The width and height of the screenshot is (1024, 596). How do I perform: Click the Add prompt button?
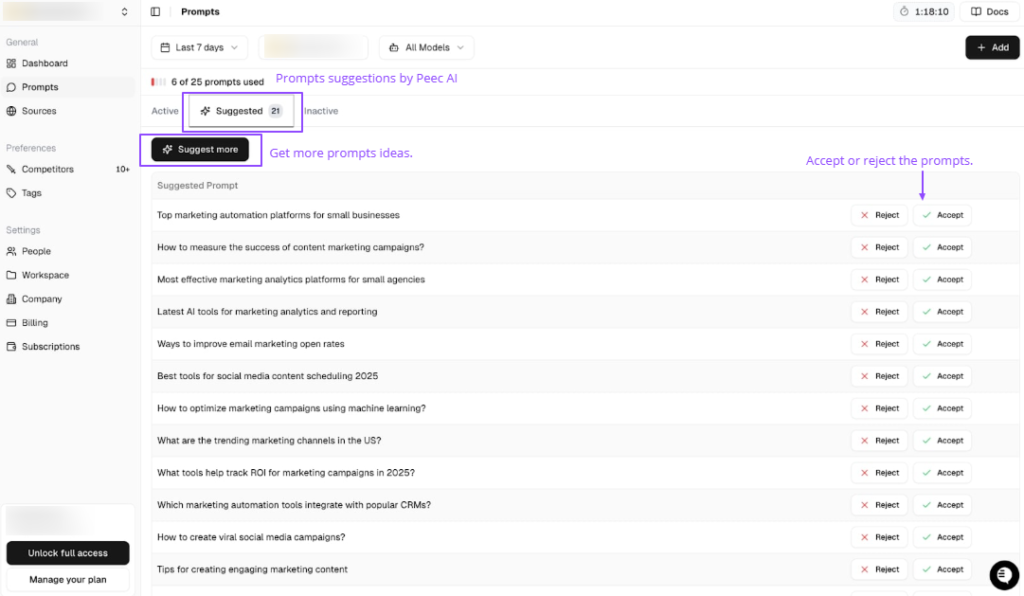point(991,47)
